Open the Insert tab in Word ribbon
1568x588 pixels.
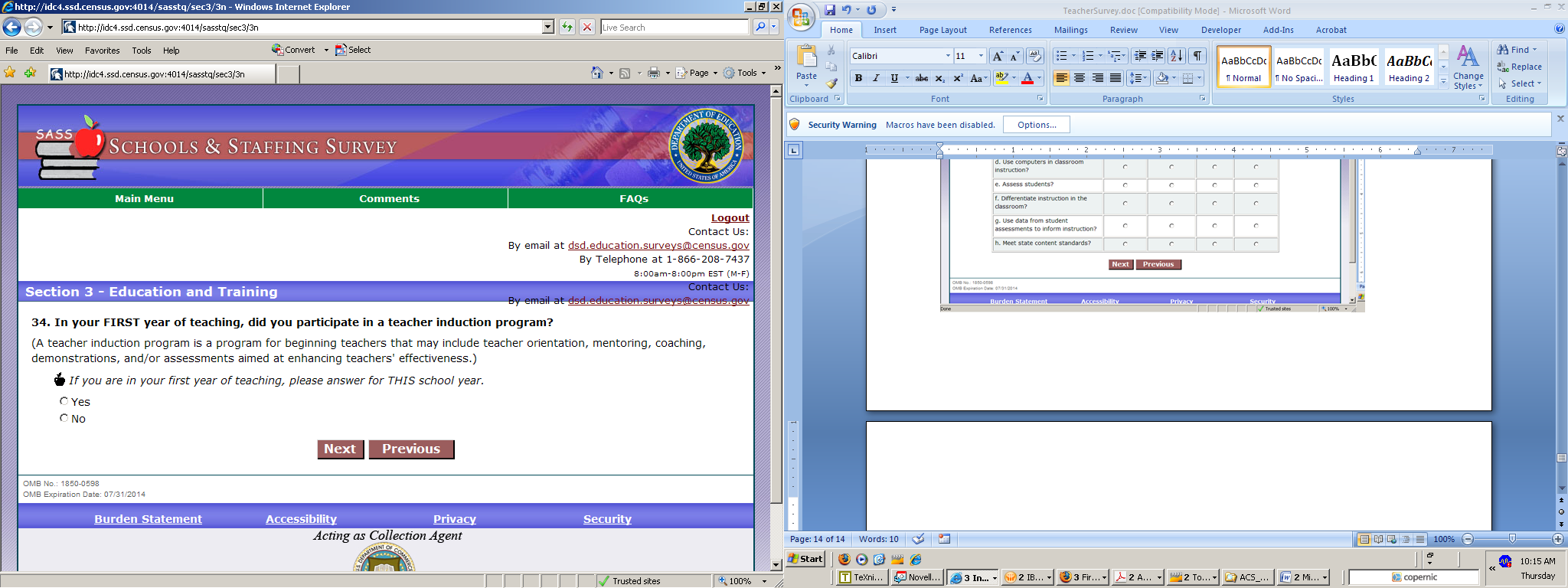pos(885,30)
